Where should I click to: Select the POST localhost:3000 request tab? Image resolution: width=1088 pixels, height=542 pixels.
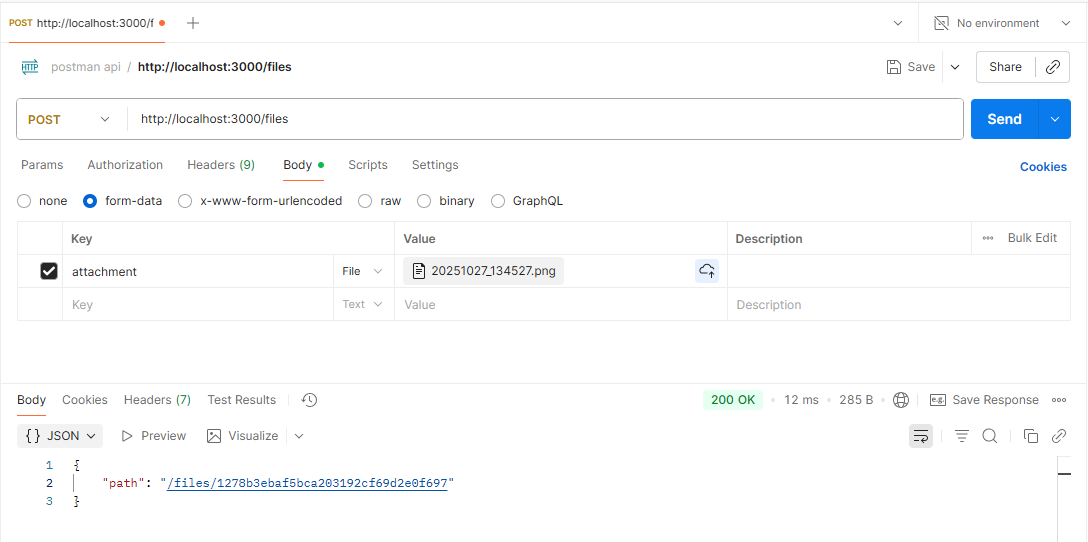pyautogui.click(x=87, y=23)
